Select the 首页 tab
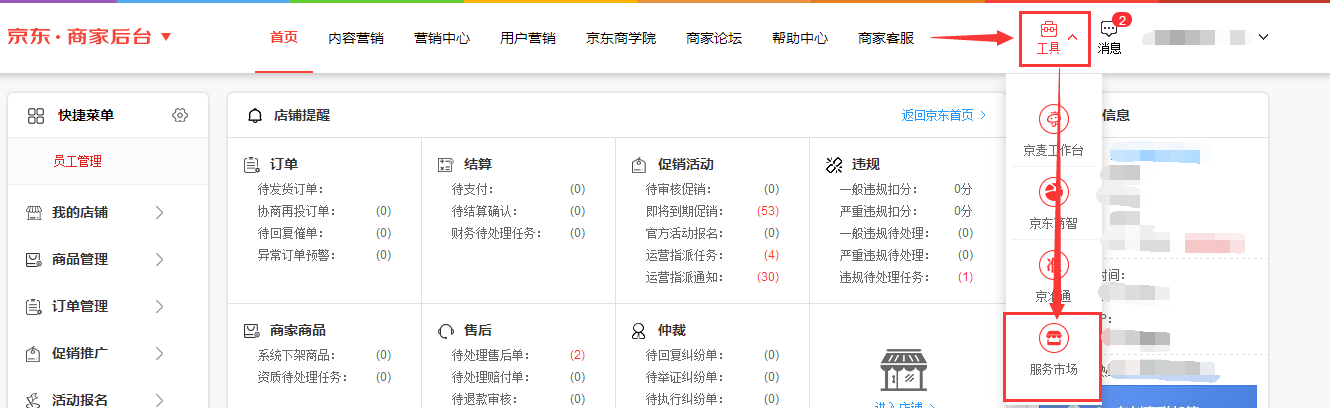The height and width of the screenshot is (408, 1330). point(284,38)
